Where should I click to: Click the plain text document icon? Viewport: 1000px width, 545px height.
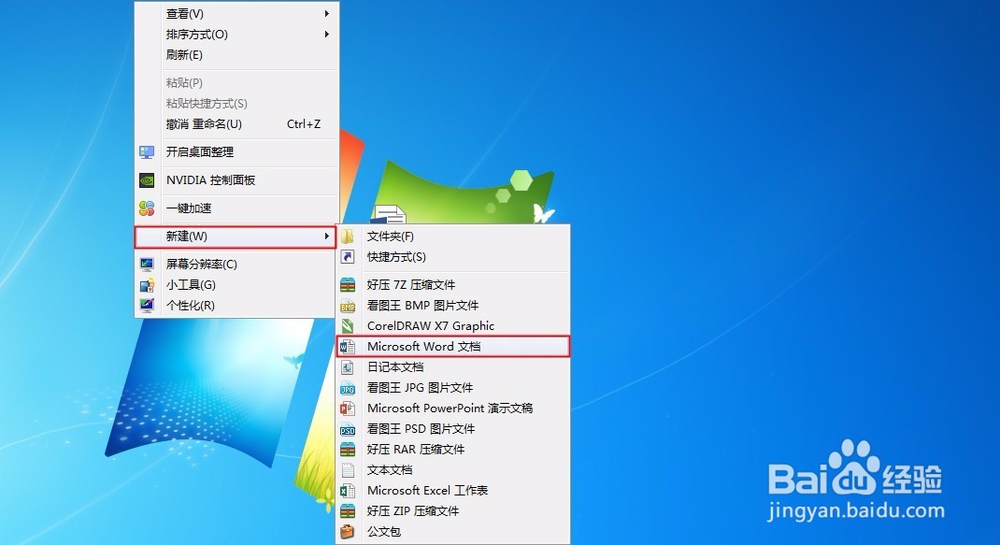coord(347,470)
